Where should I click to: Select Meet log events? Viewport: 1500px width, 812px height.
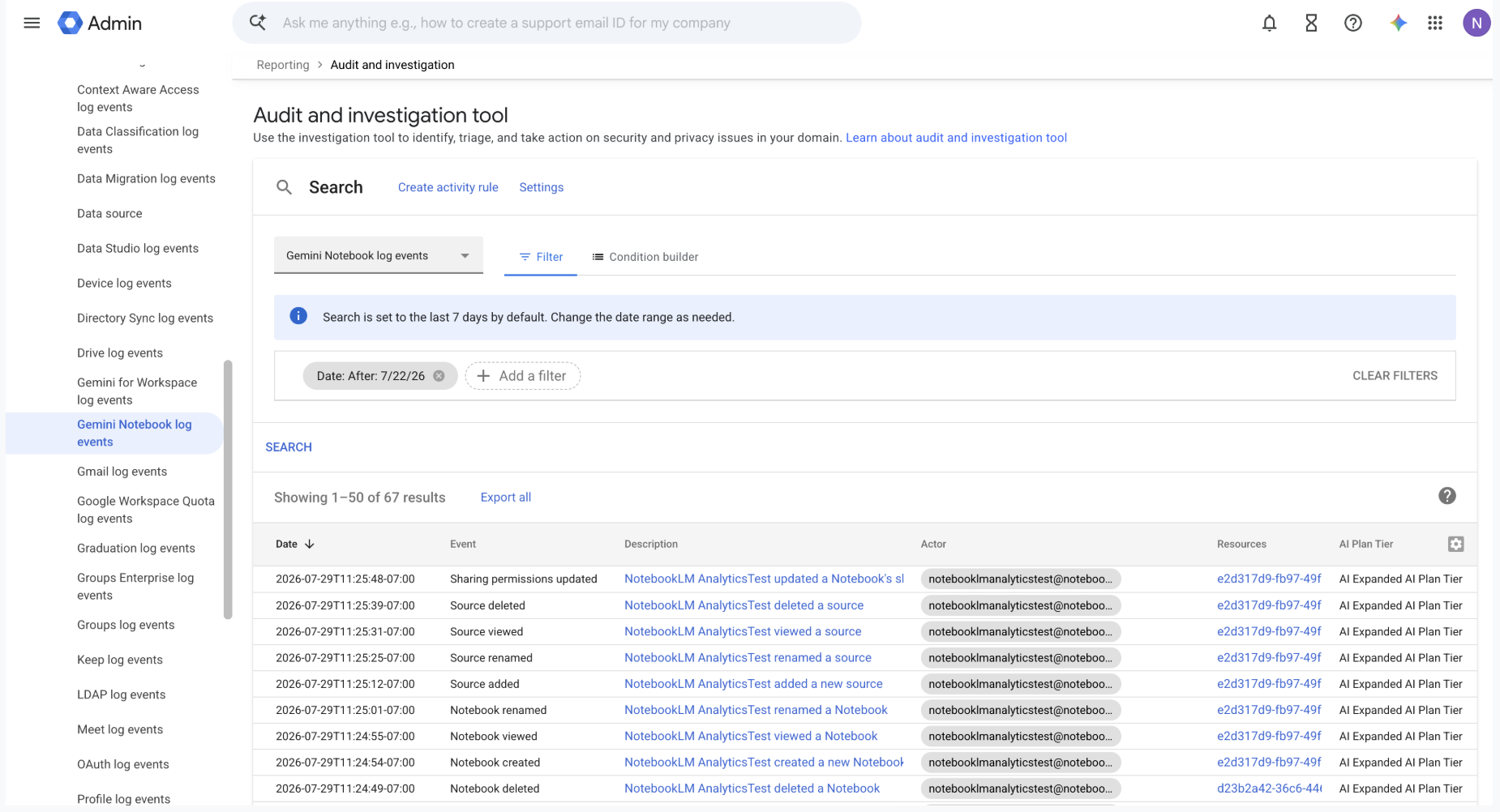click(x=120, y=730)
